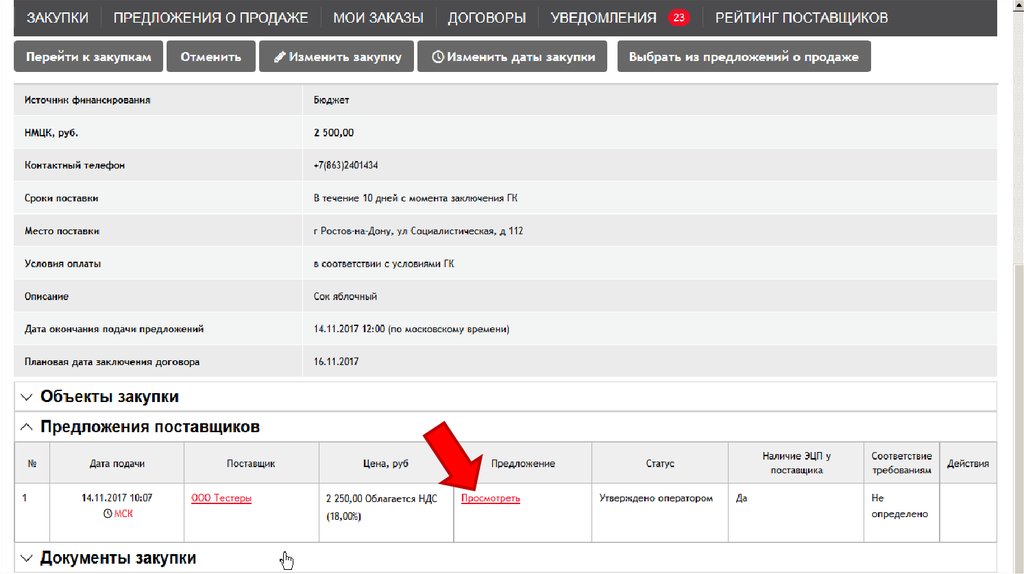Click the Отменить button
Screen dimensions: 1024x574
[210, 57]
